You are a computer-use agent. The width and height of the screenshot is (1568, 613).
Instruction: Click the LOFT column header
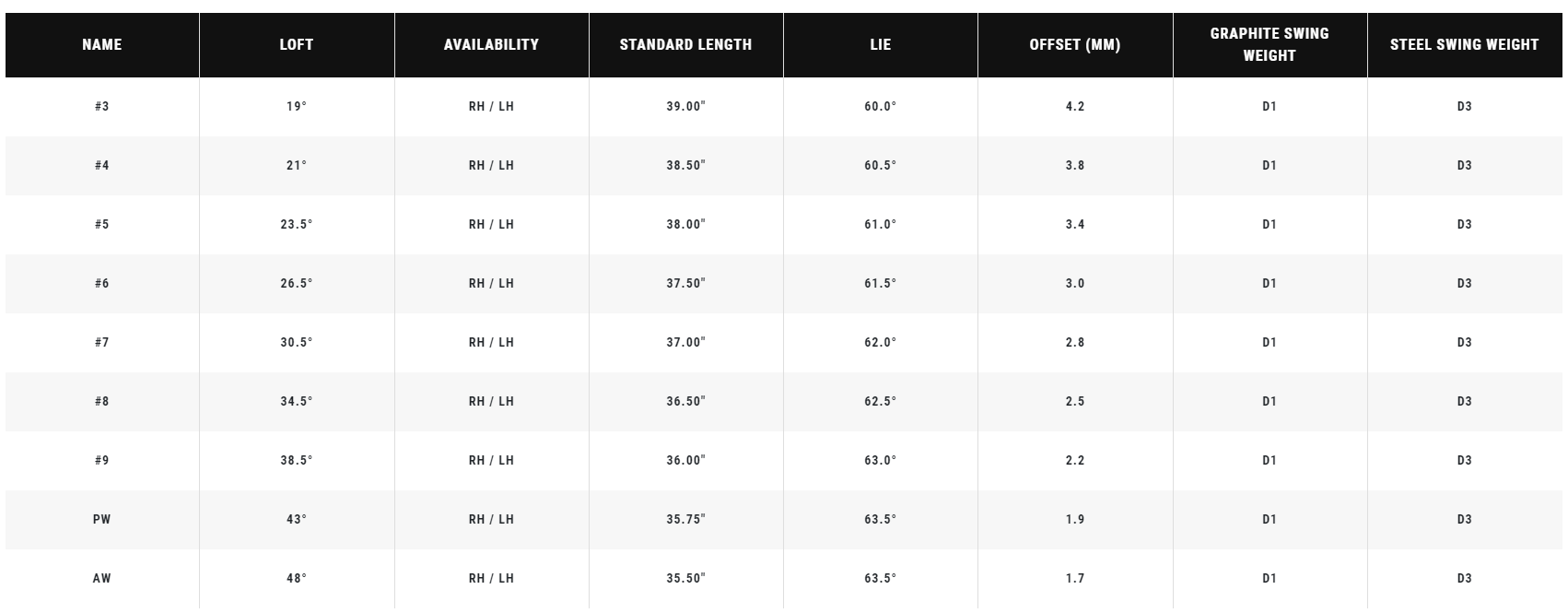(296, 44)
